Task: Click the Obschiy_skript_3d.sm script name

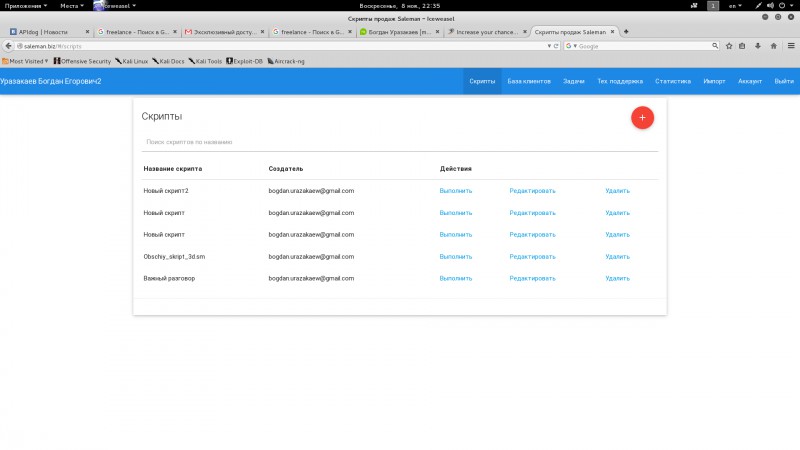Action: pyautogui.click(x=174, y=257)
